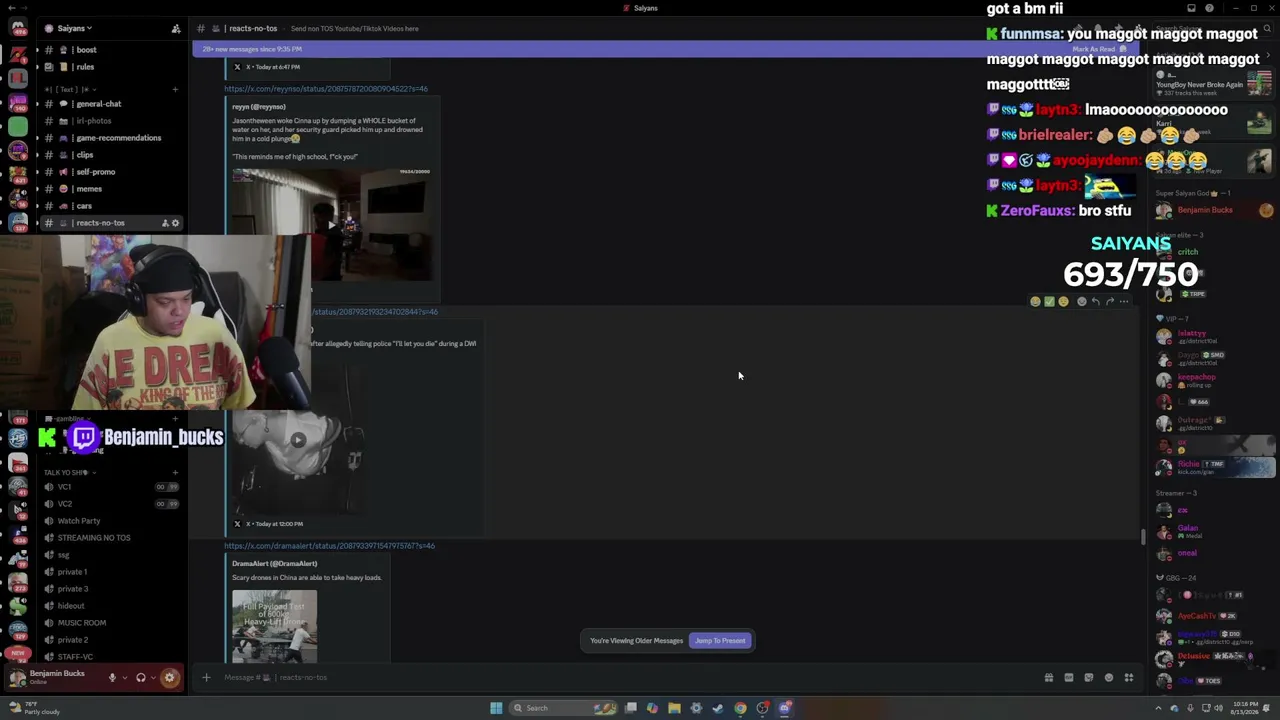Open the invite people icon beside Saiyans
This screenshot has width=1280, height=720.
(x=176, y=29)
